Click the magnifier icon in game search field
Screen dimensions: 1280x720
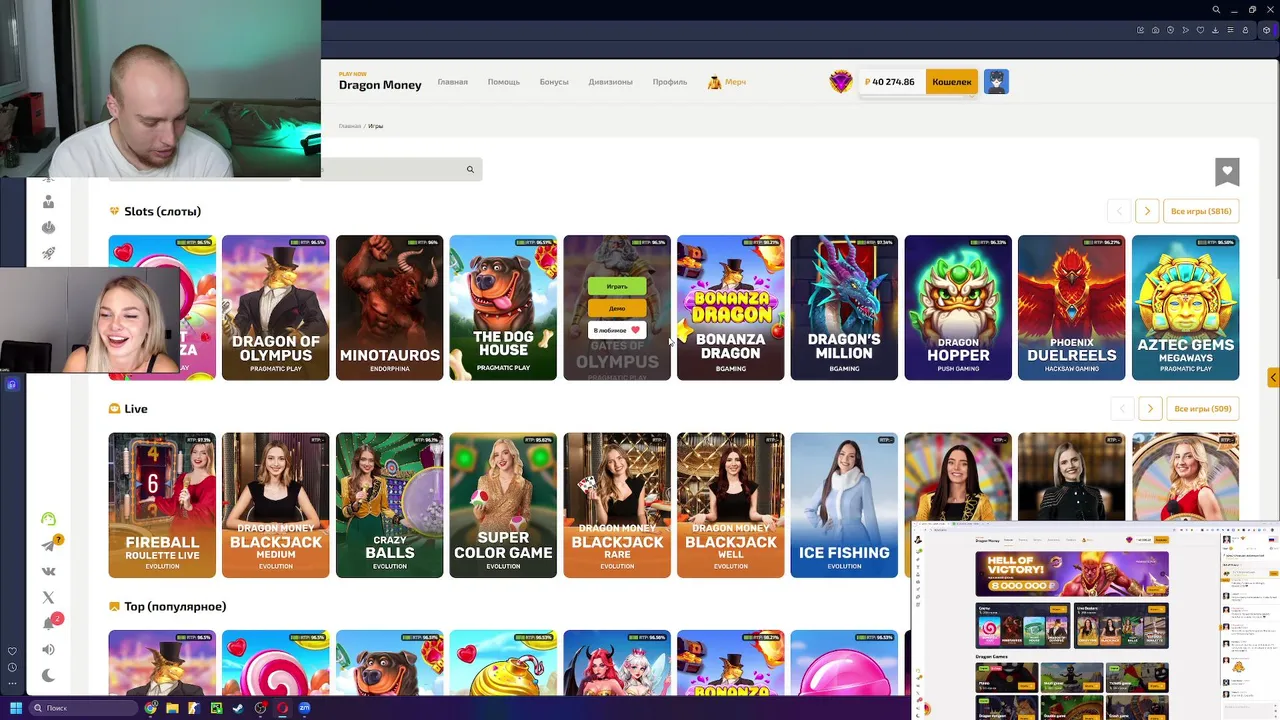(470, 170)
